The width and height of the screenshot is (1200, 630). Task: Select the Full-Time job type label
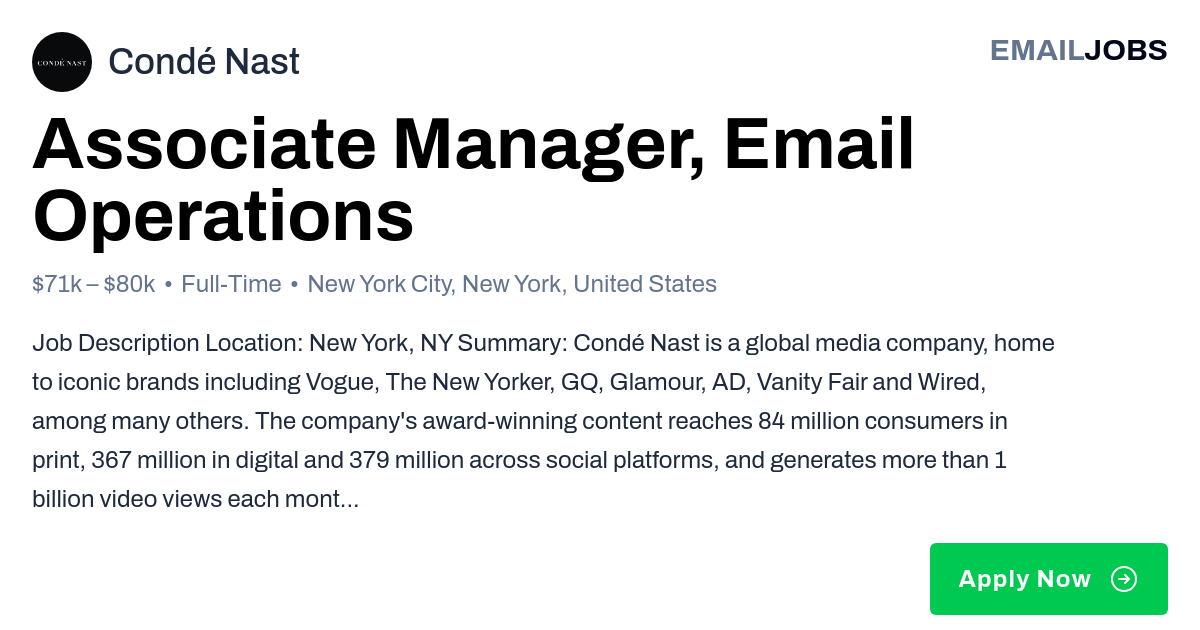coord(231,284)
